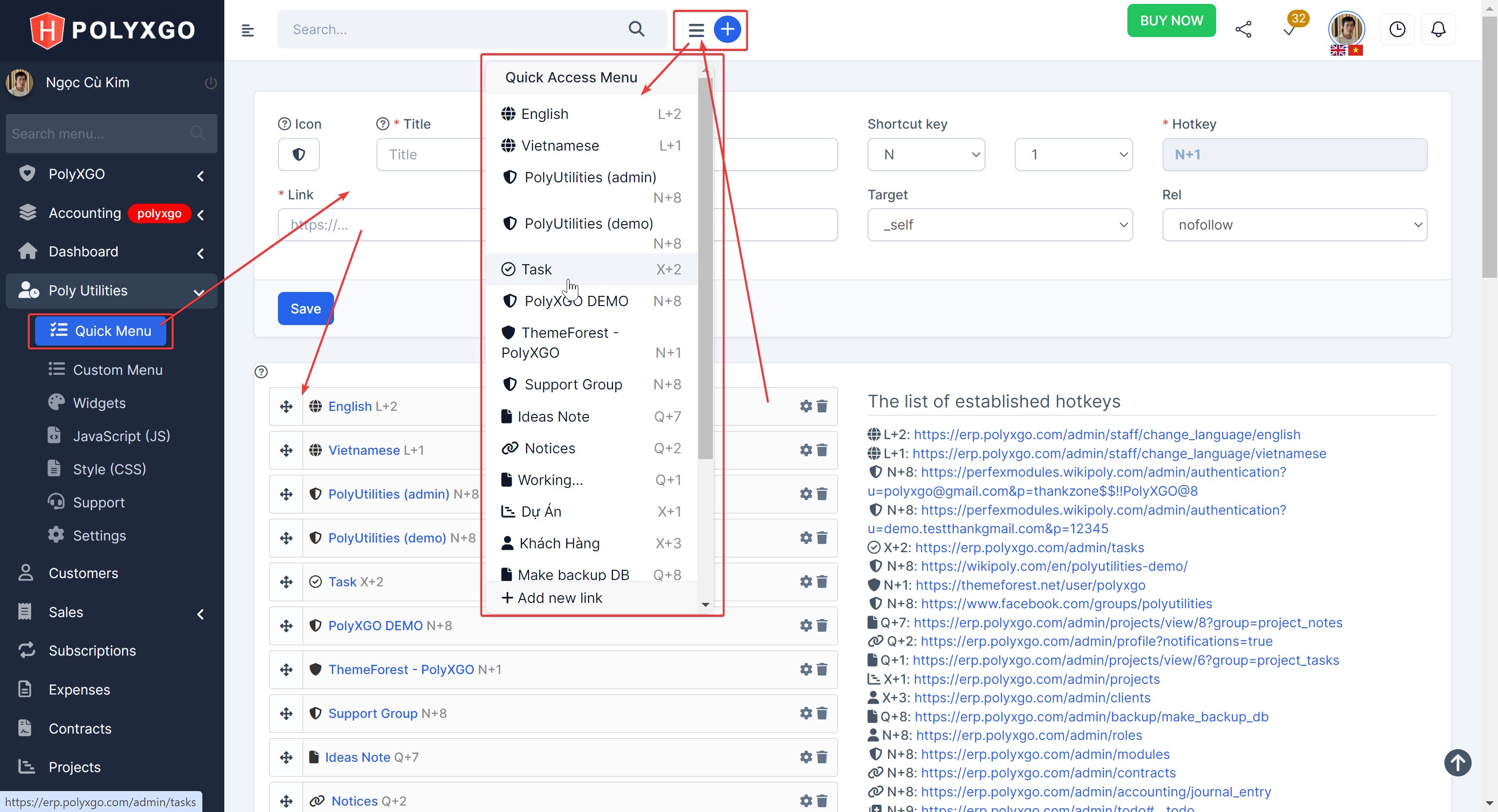Open the settings gear on the English row
Screen dimensions: 1498x812
[x=806, y=406]
